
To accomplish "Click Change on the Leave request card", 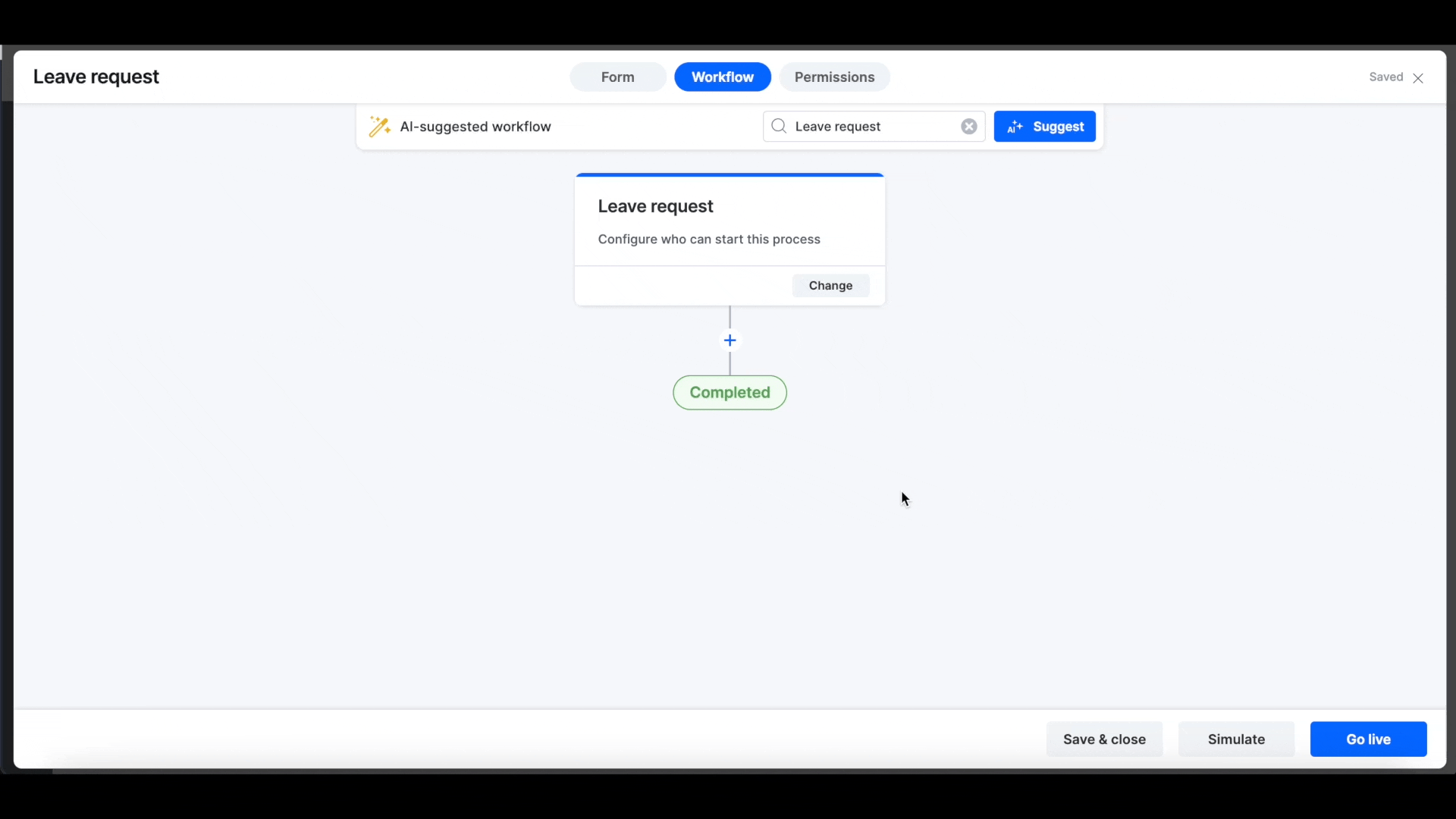I will pyautogui.click(x=830, y=286).
